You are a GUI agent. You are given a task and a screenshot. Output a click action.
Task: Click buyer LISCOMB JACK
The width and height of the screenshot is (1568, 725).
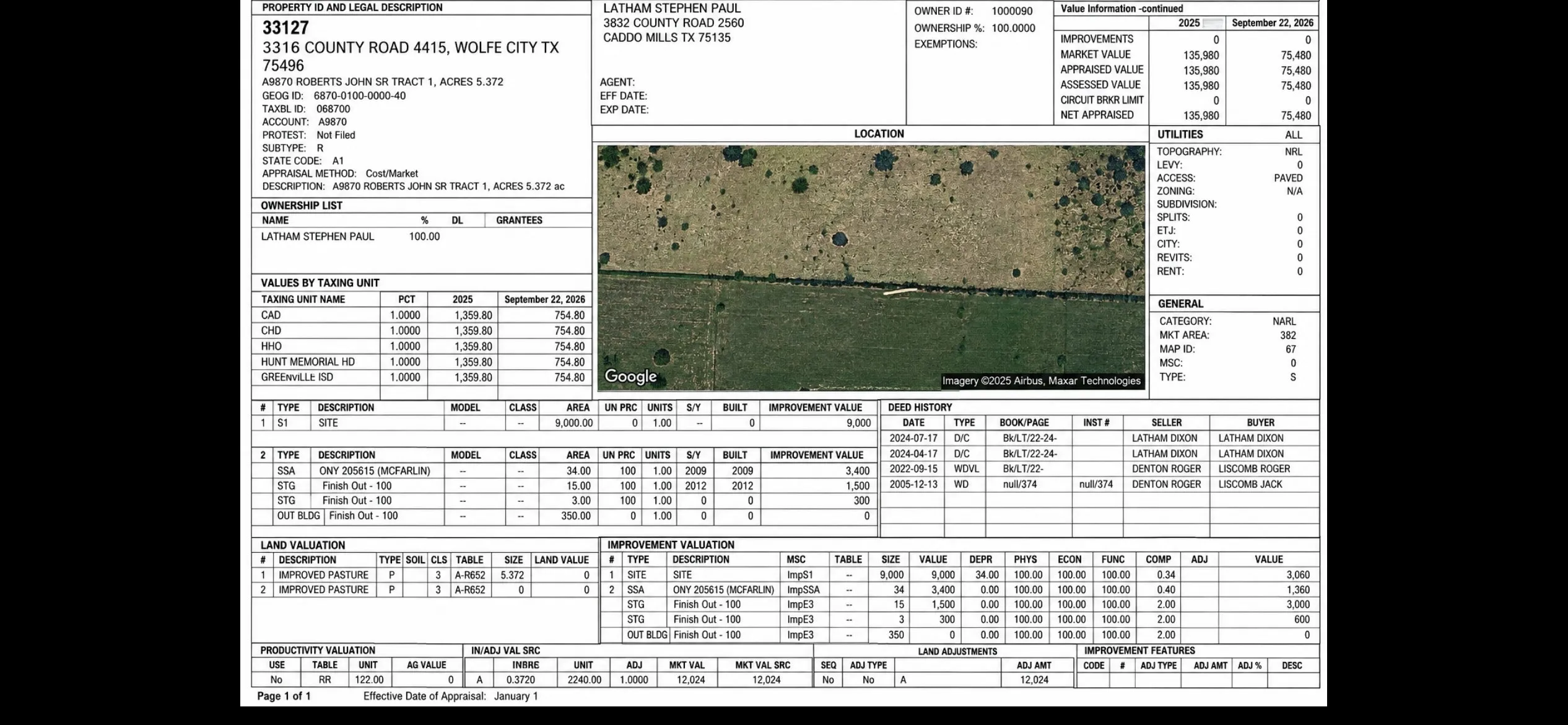tap(1250, 485)
